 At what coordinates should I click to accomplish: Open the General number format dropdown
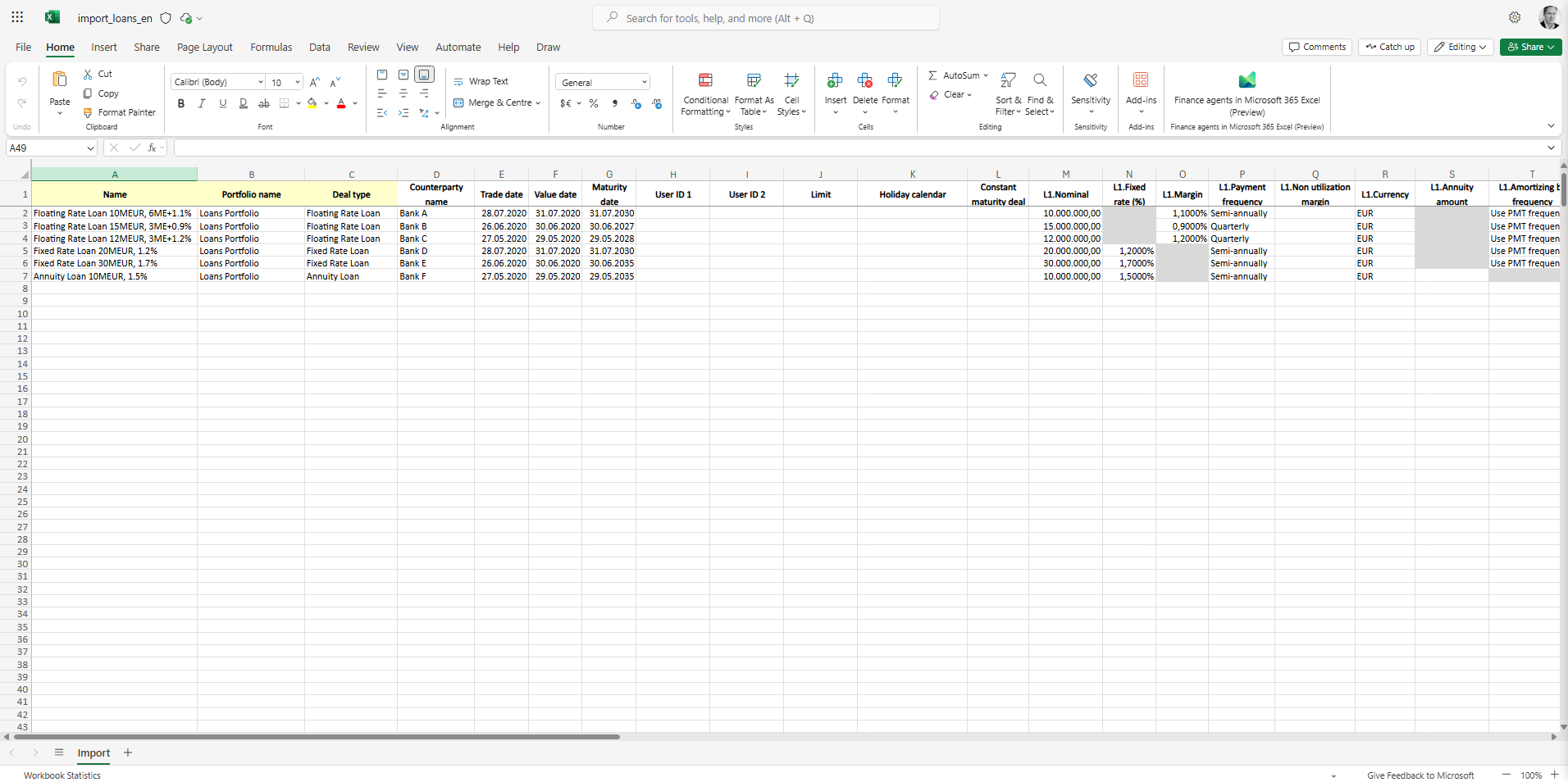[x=644, y=83]
